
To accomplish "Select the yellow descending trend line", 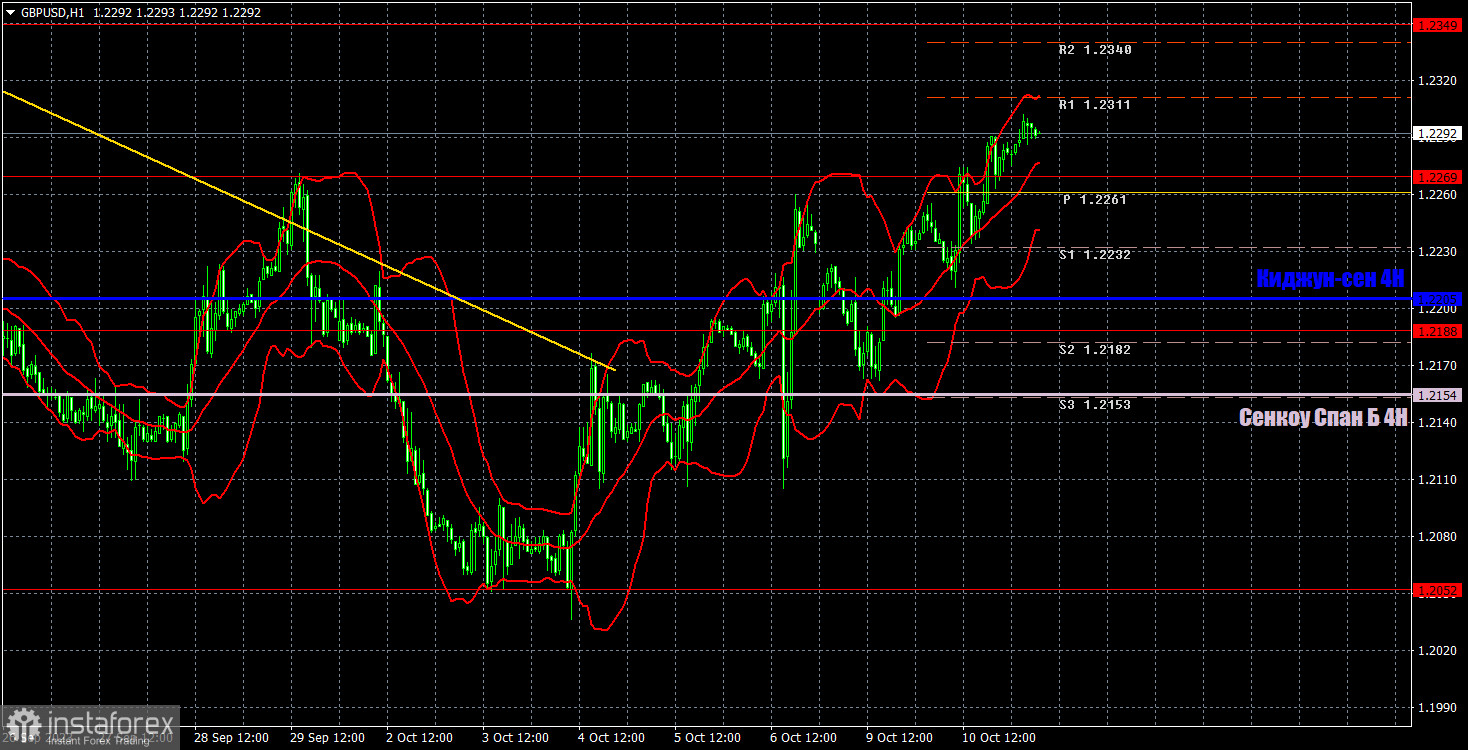I will 308,230.
